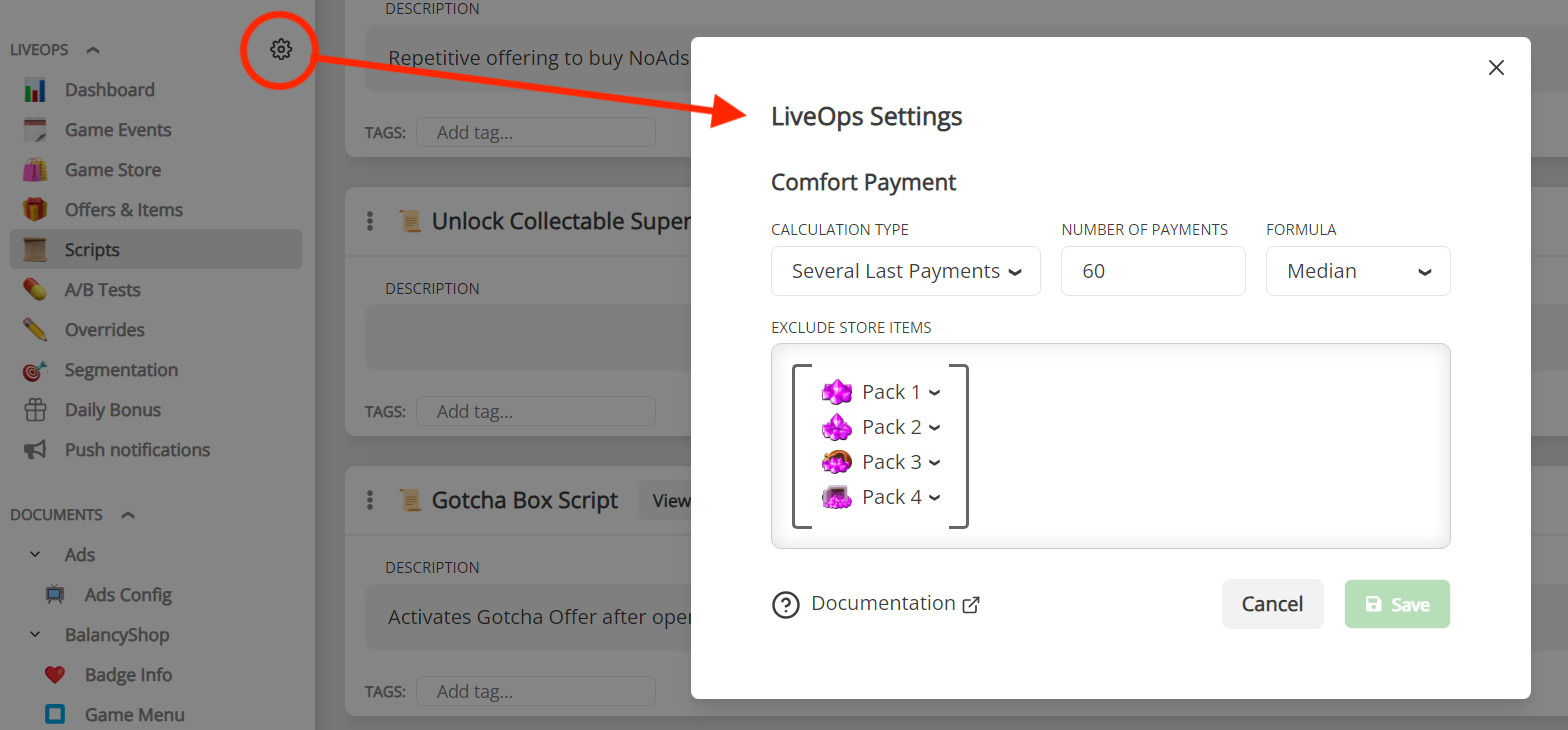Click Gotcha Box Script description text
Image resolution: width=1568 pixels, height=730 pixels.
[539, 616]
